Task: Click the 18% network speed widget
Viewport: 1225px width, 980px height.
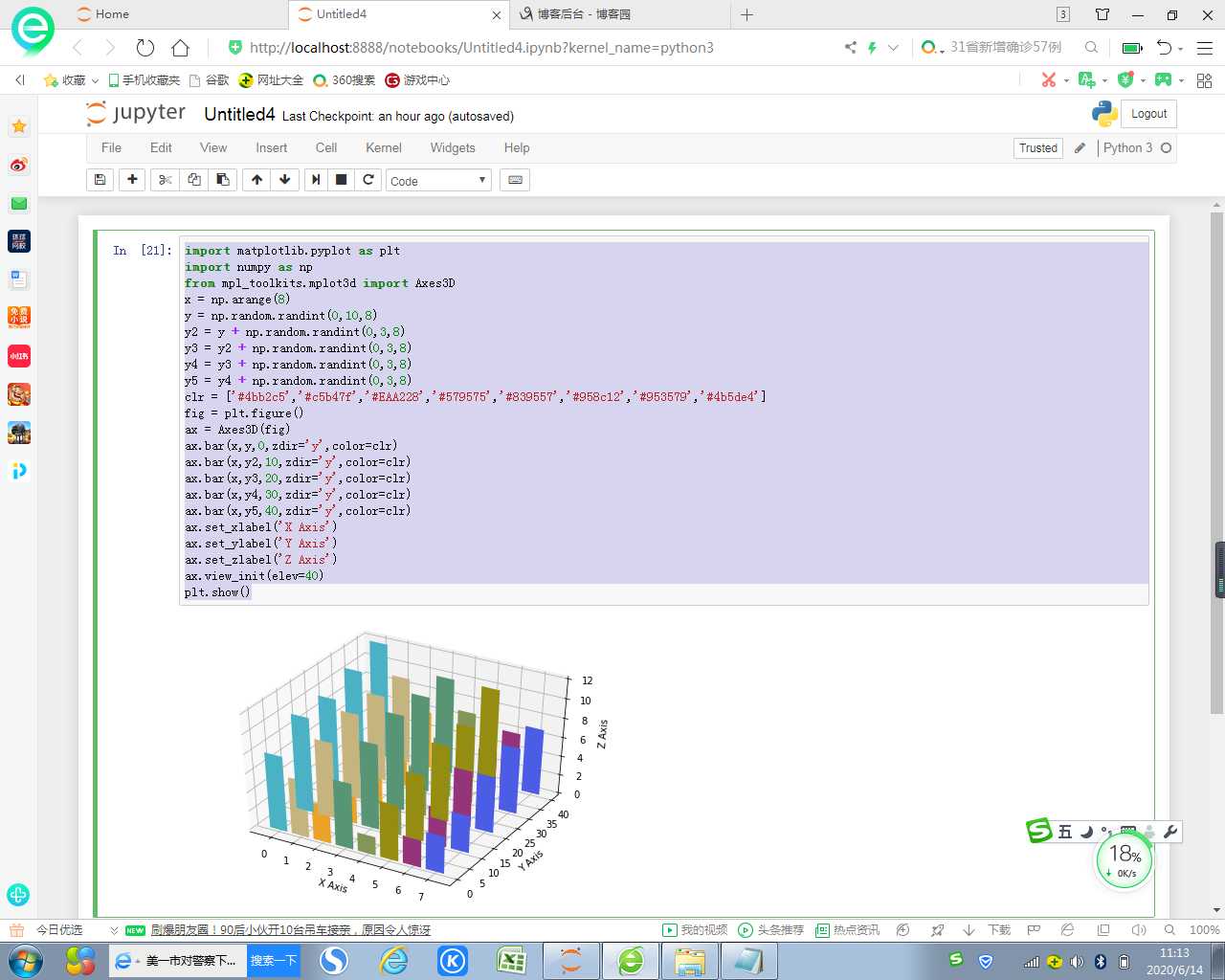Action: click(1125, 859)
